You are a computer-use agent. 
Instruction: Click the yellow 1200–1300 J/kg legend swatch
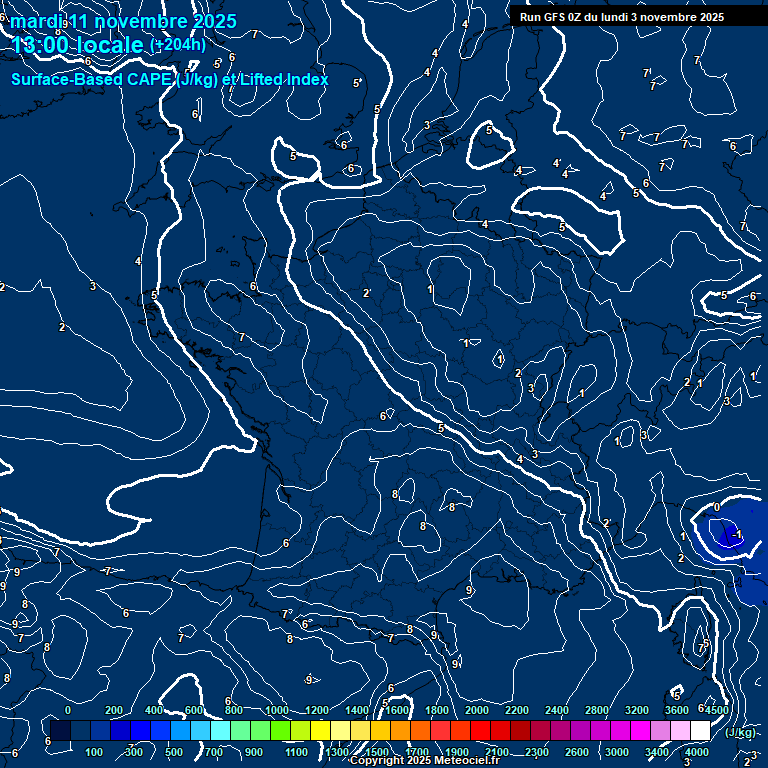320,730
